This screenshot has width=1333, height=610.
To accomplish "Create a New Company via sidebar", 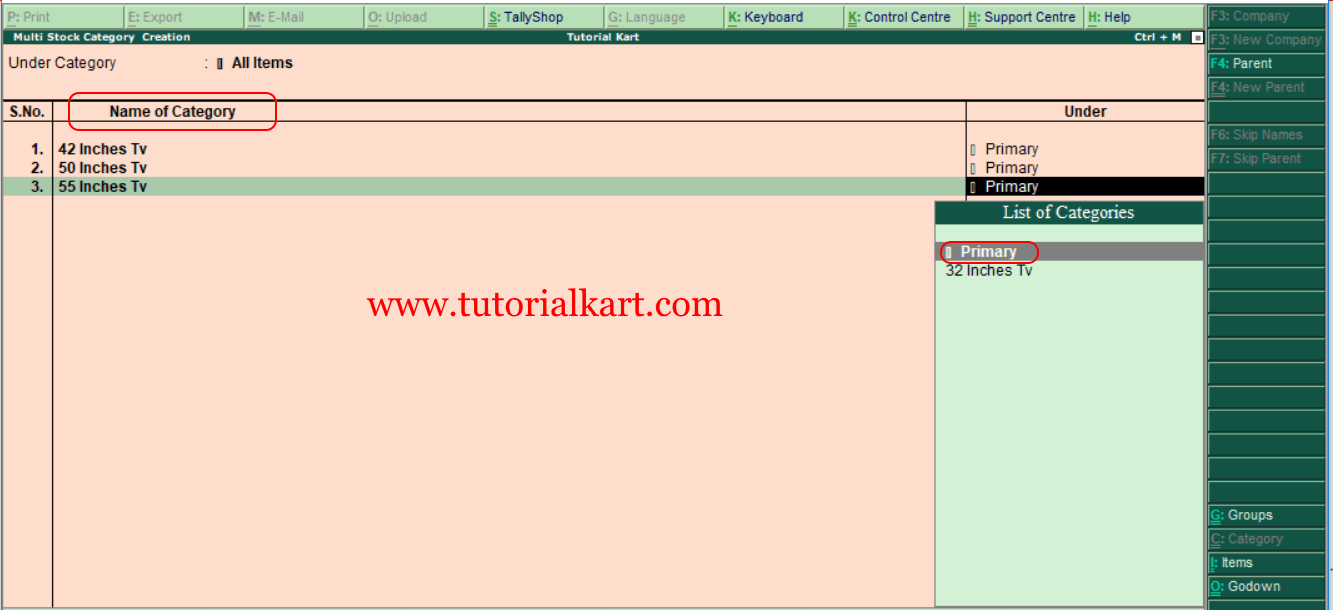I will point(1266,40).
